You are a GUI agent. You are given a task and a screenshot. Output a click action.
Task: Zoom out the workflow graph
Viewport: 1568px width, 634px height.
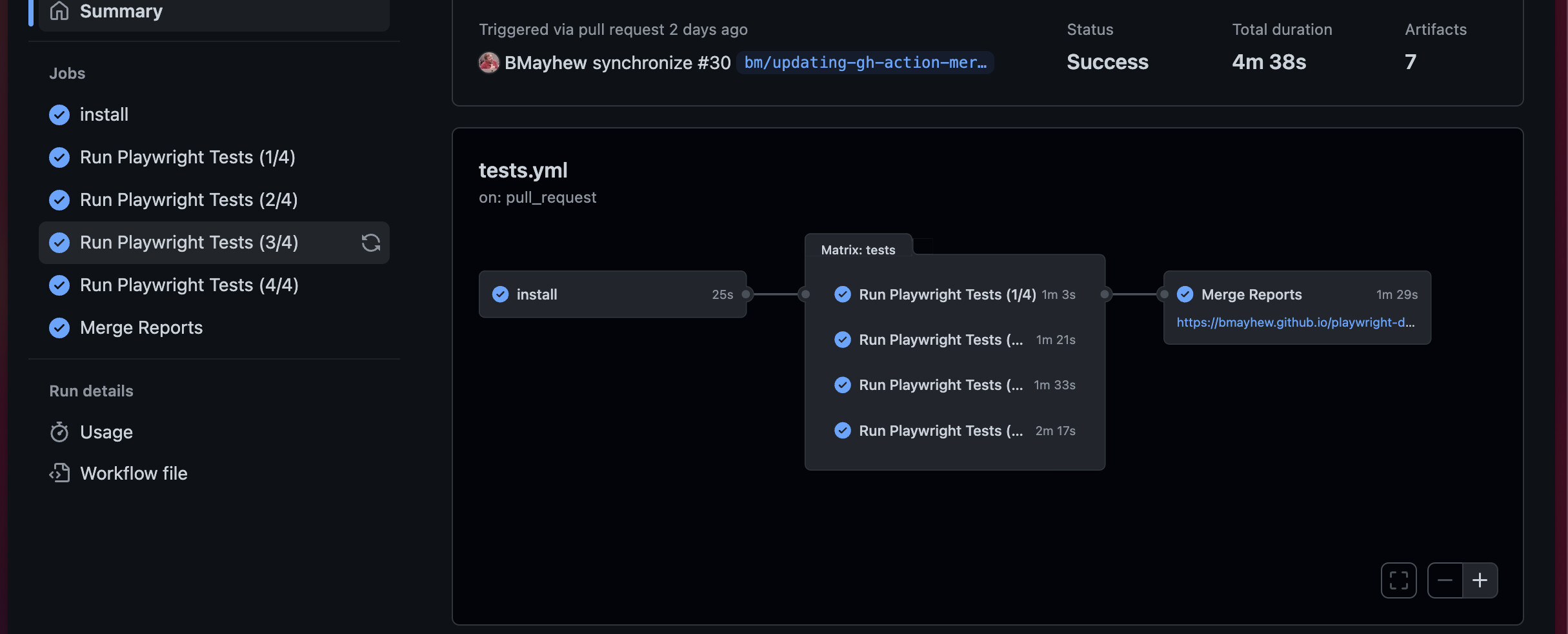click(1445, 580)
